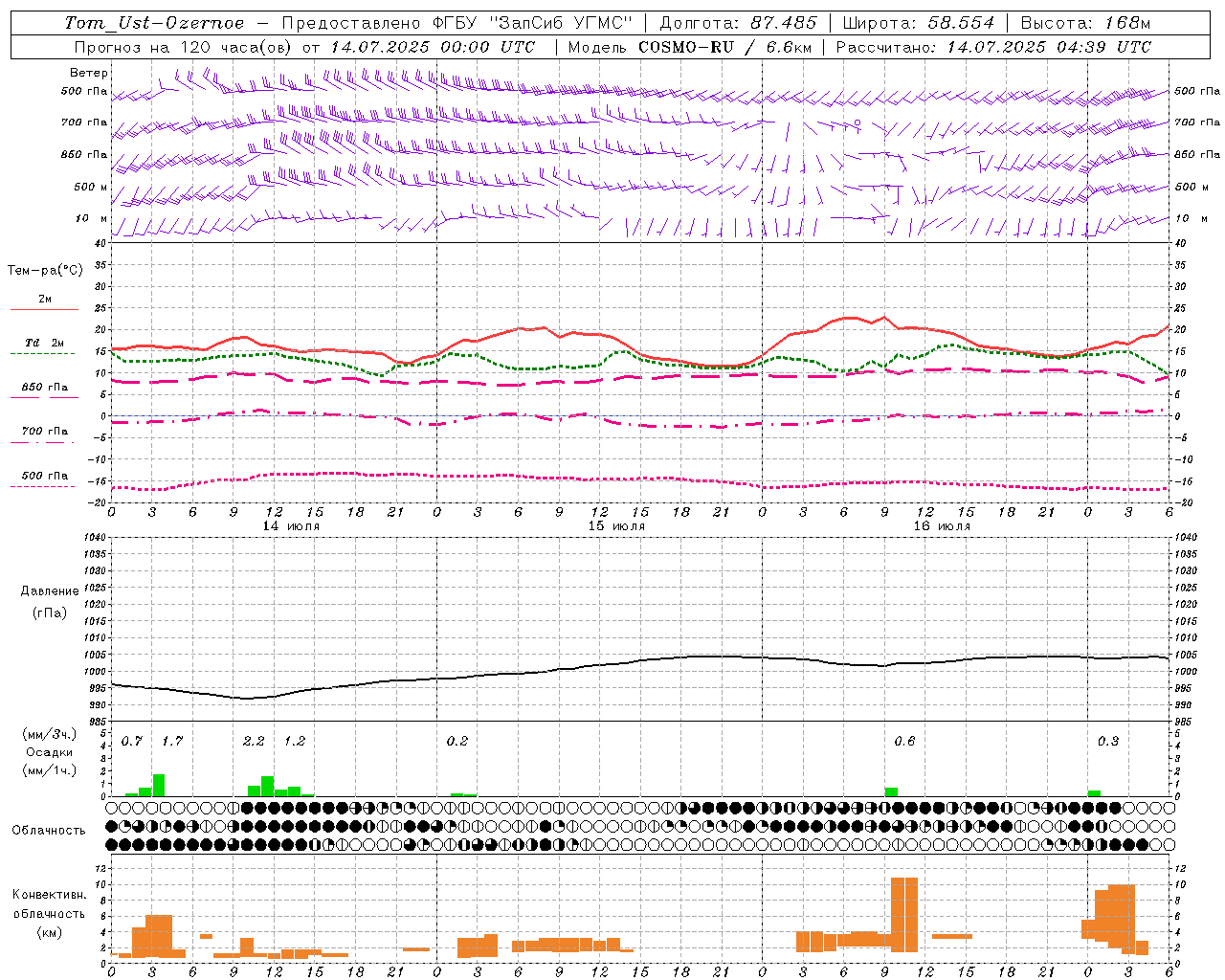Click the precipitation value 1.7
Screen dimensions: 1225x980
click(172, 742)
